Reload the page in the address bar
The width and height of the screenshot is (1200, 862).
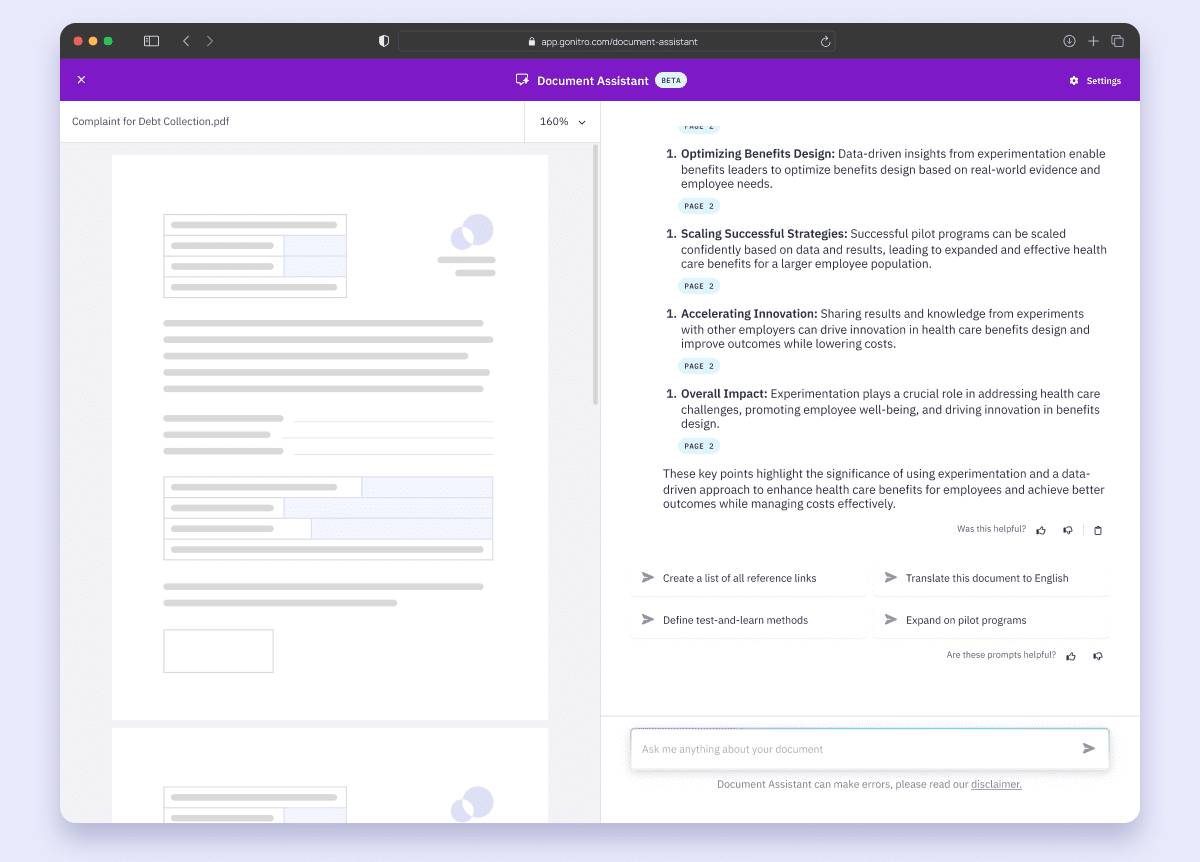[x=825, y=42]
